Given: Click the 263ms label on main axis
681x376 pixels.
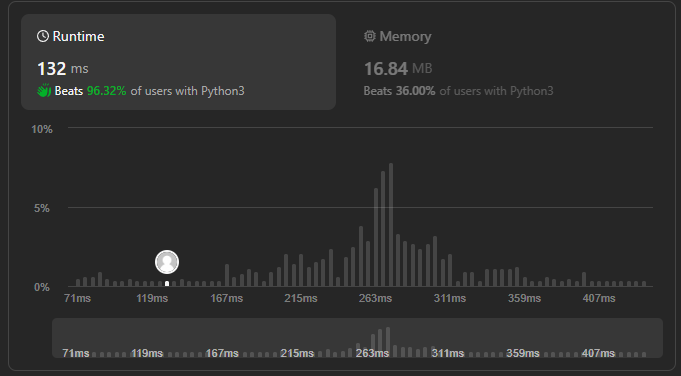Looking at the screenshot, I should click(375, 298).
